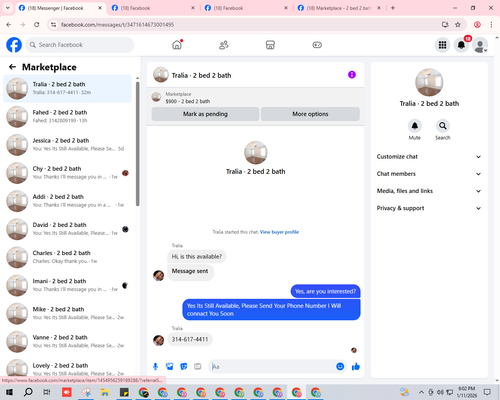
Task: Expand Chat members section
Action: click(429, 174)
